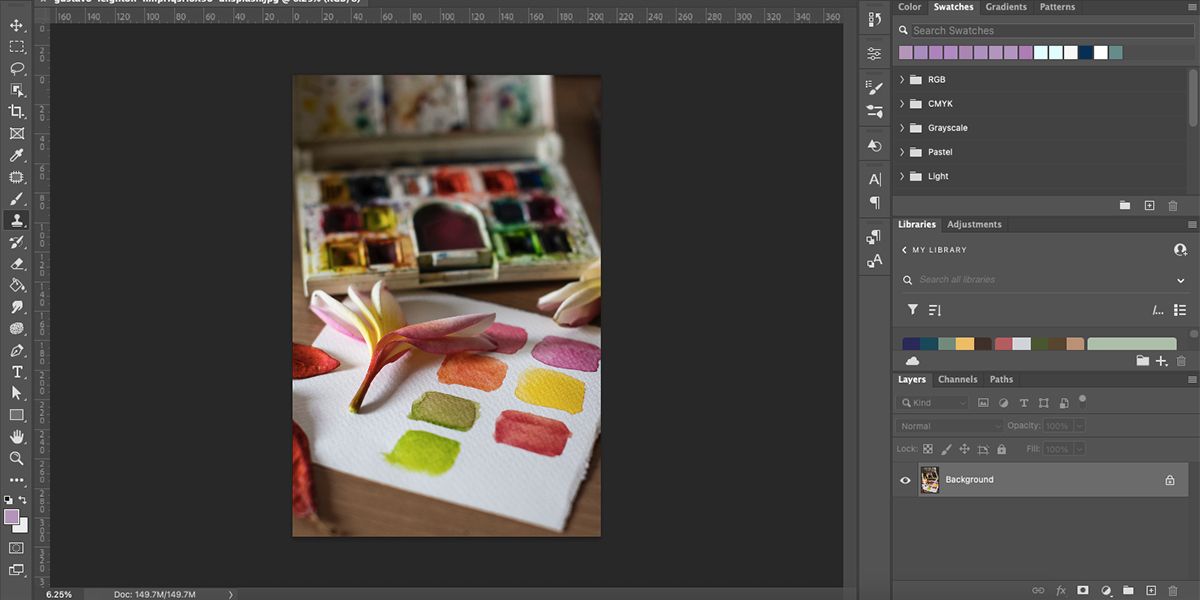Image resolution: width=1200 pixels, height=600 pixels.
Task: Select the Brush tool
Action: 17,198
